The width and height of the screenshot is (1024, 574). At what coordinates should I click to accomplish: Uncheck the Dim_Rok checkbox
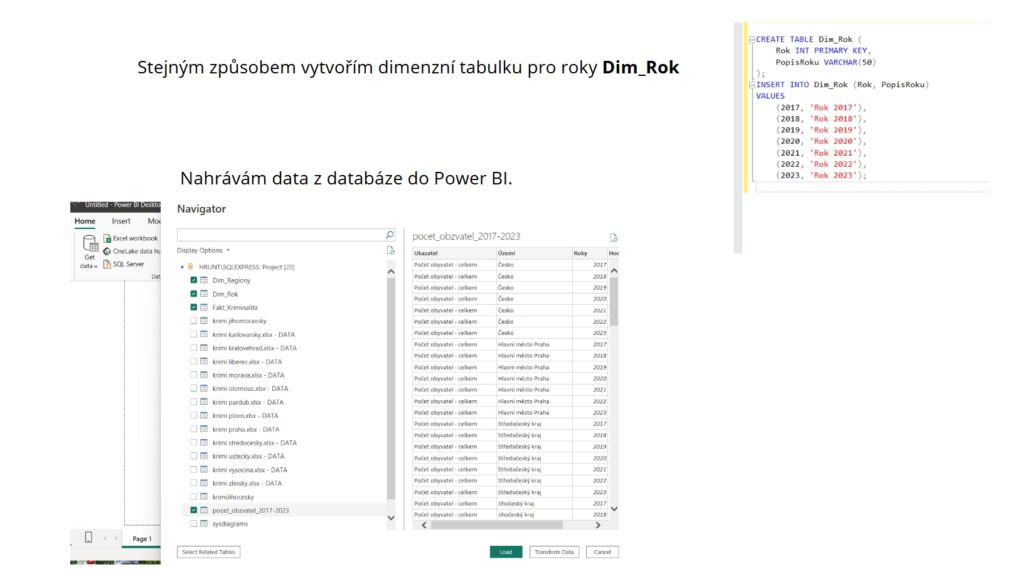(193, 294)
